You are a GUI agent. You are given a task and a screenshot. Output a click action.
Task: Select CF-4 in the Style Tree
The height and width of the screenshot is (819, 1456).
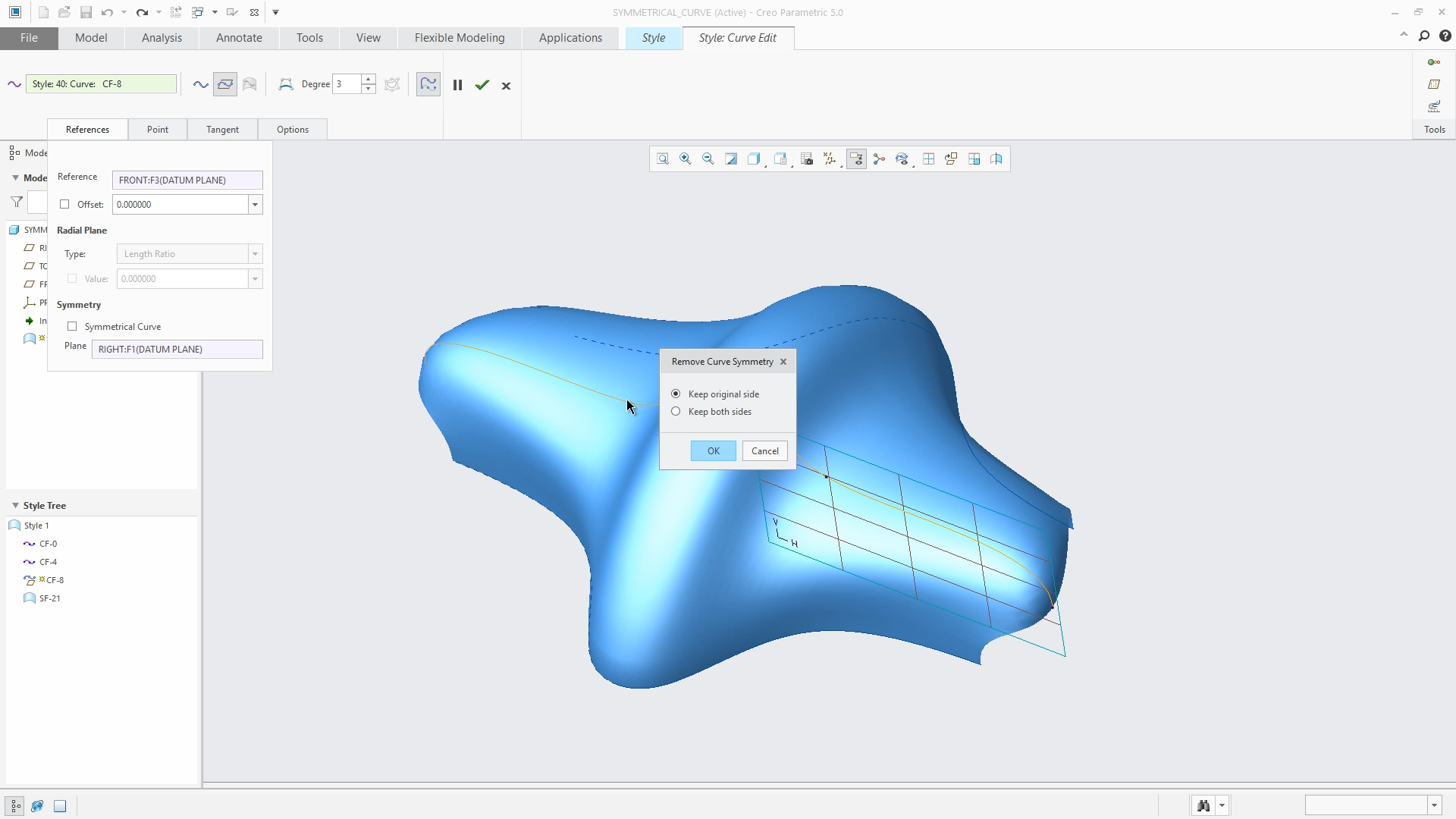tap(48, 562)
